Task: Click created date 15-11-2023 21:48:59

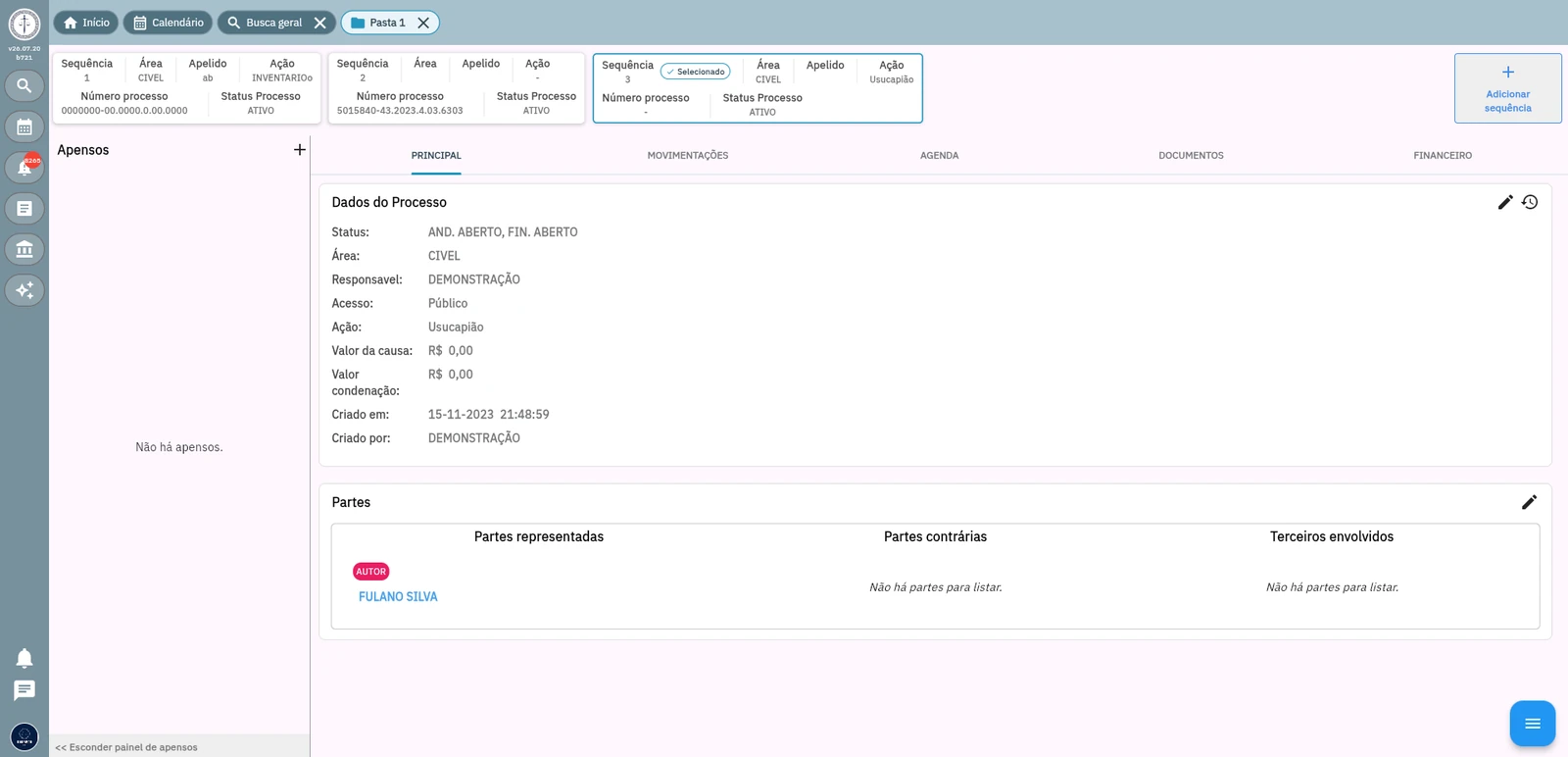Action: coord(488,415)
